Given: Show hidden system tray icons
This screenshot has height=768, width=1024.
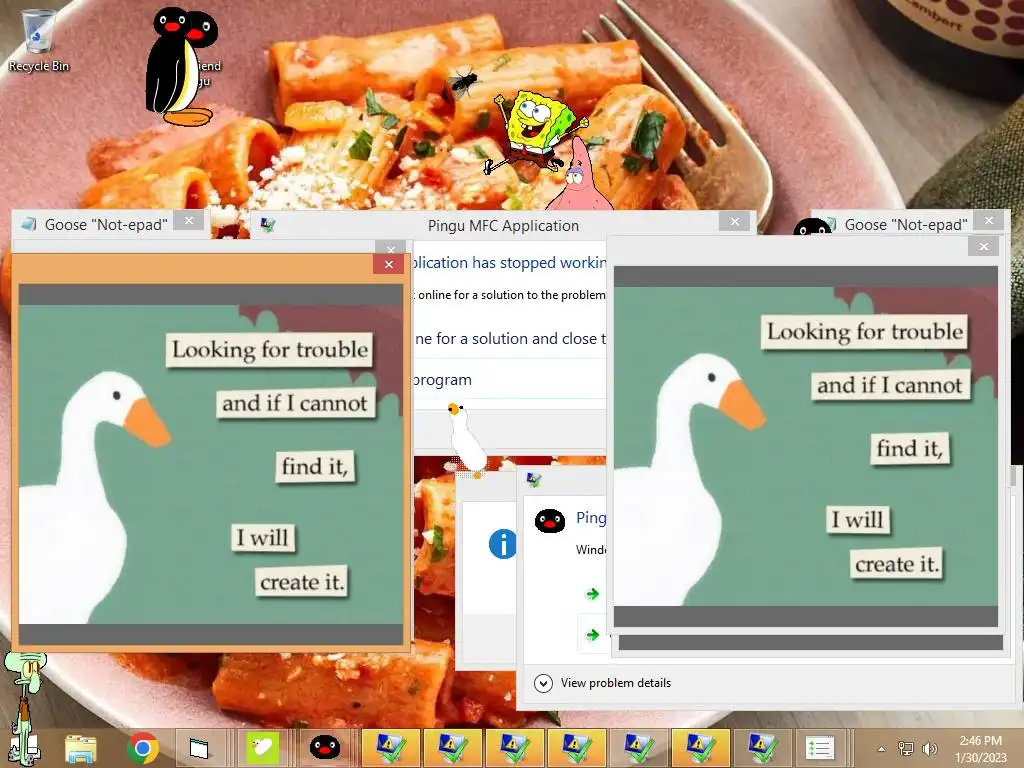Looking at the screenshot, I should point(882,748).
